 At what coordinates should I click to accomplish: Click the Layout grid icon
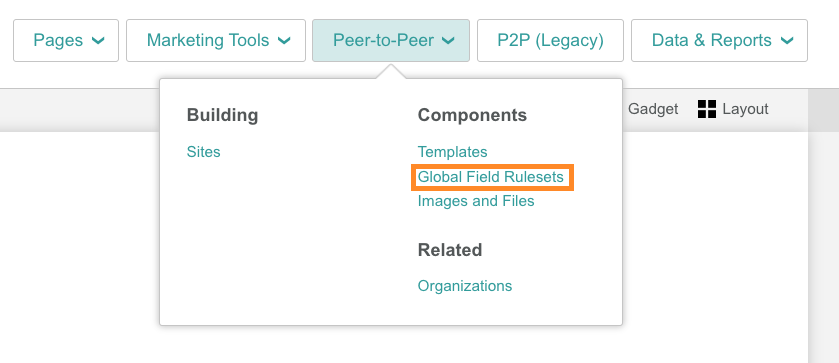(x=707, y=109)
